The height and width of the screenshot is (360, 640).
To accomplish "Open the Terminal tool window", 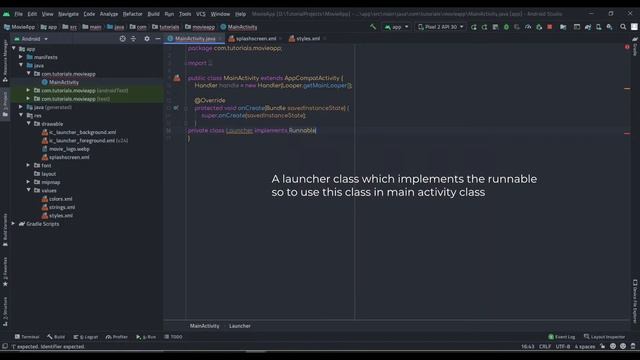I will tap(27, 337).
